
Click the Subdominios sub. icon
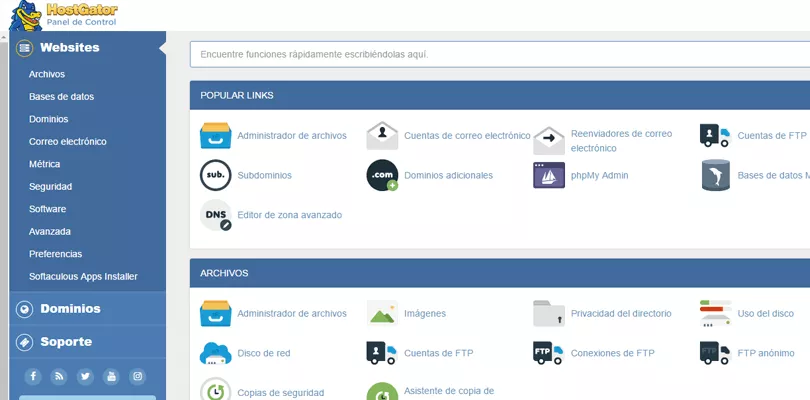tap(215, 175)
